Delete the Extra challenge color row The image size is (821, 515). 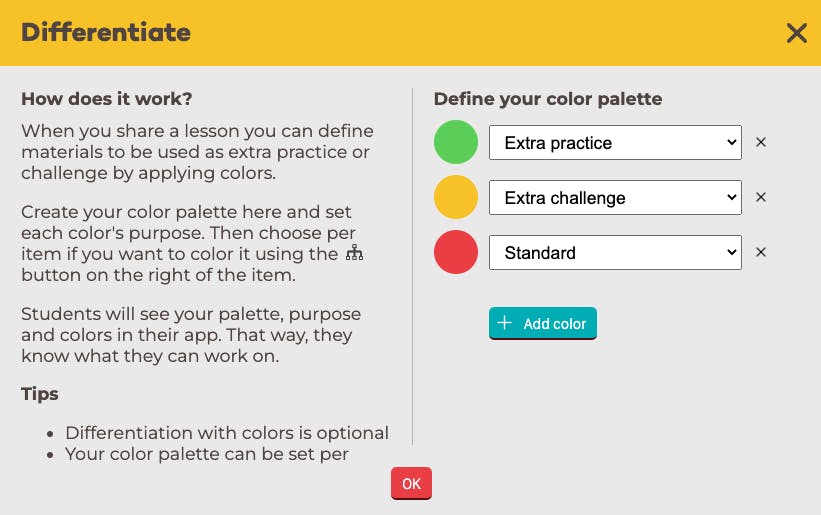(761, 198)
